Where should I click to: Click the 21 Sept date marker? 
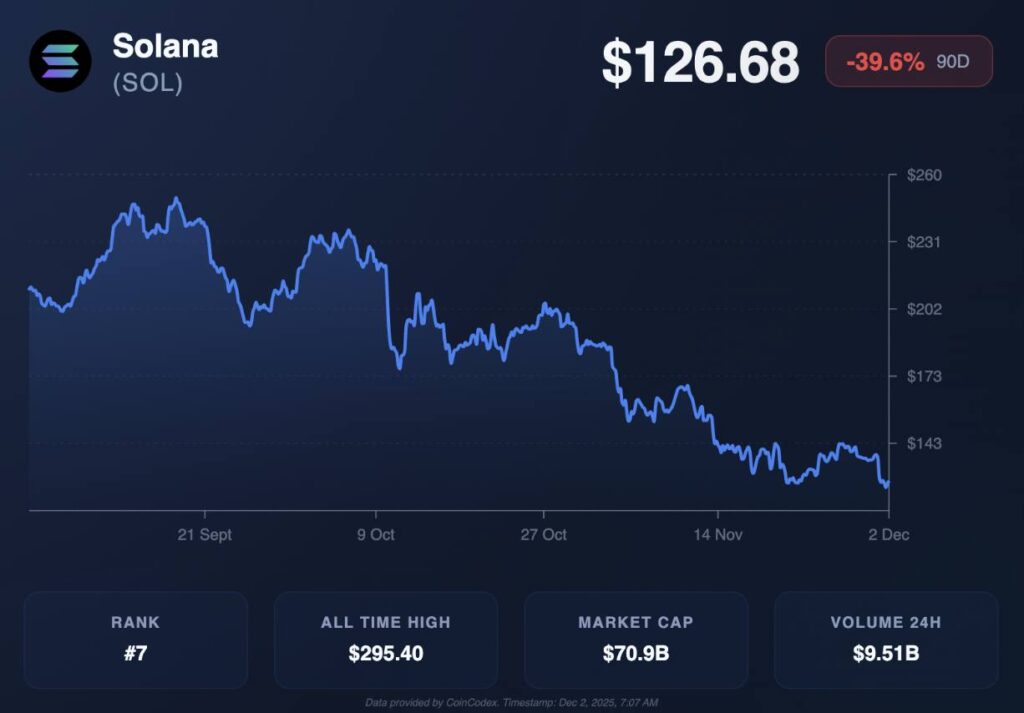[x=204, y=535]
